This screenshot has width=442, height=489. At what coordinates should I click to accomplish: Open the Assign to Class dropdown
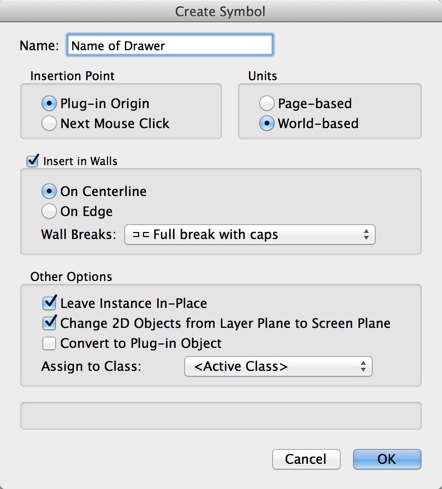tap(278, 366)
